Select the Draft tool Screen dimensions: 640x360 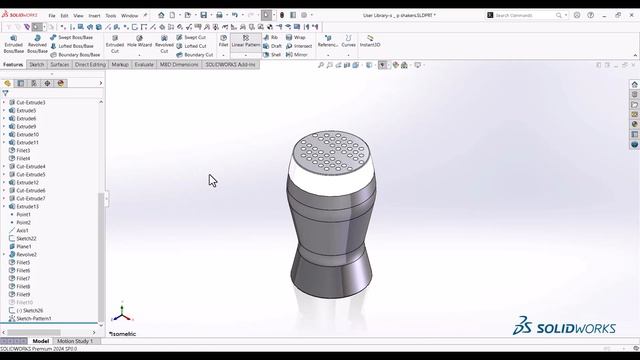click(272, 46)
